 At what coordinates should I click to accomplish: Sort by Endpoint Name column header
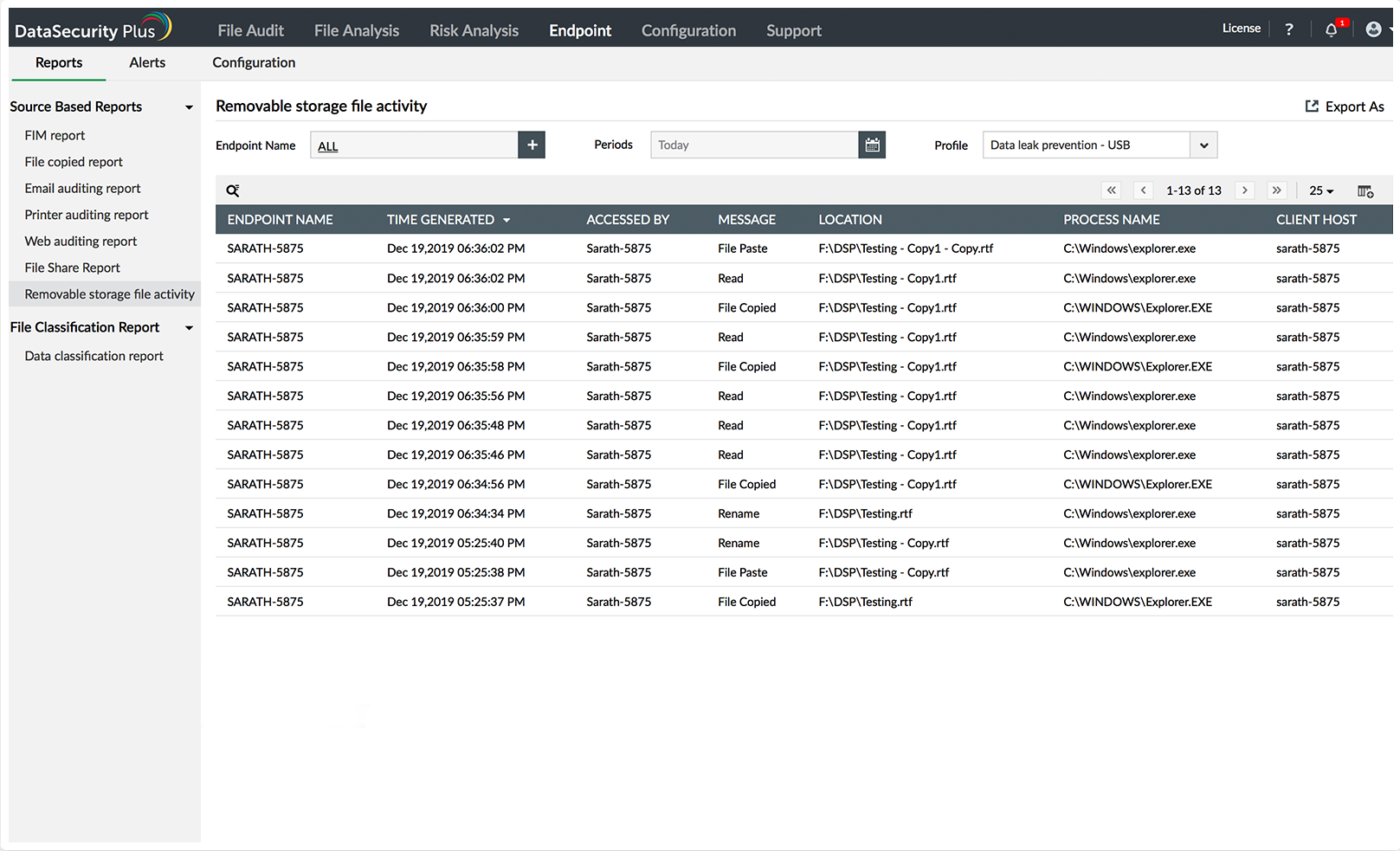280,220
